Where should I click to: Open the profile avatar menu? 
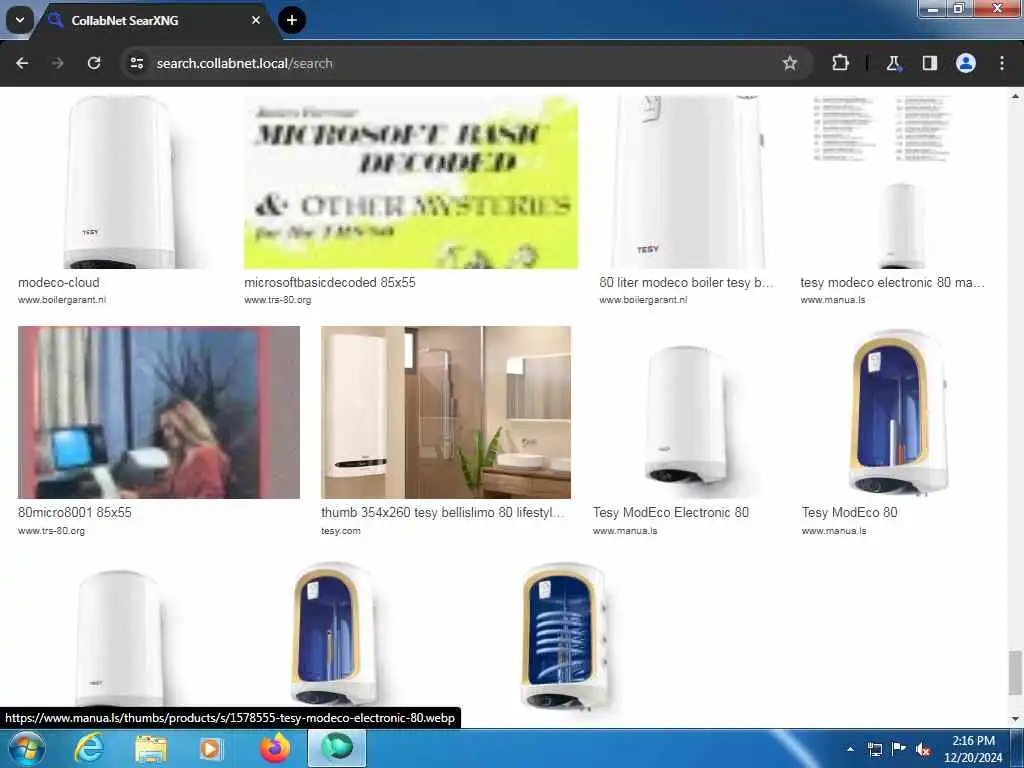click(x=966, y=63)
